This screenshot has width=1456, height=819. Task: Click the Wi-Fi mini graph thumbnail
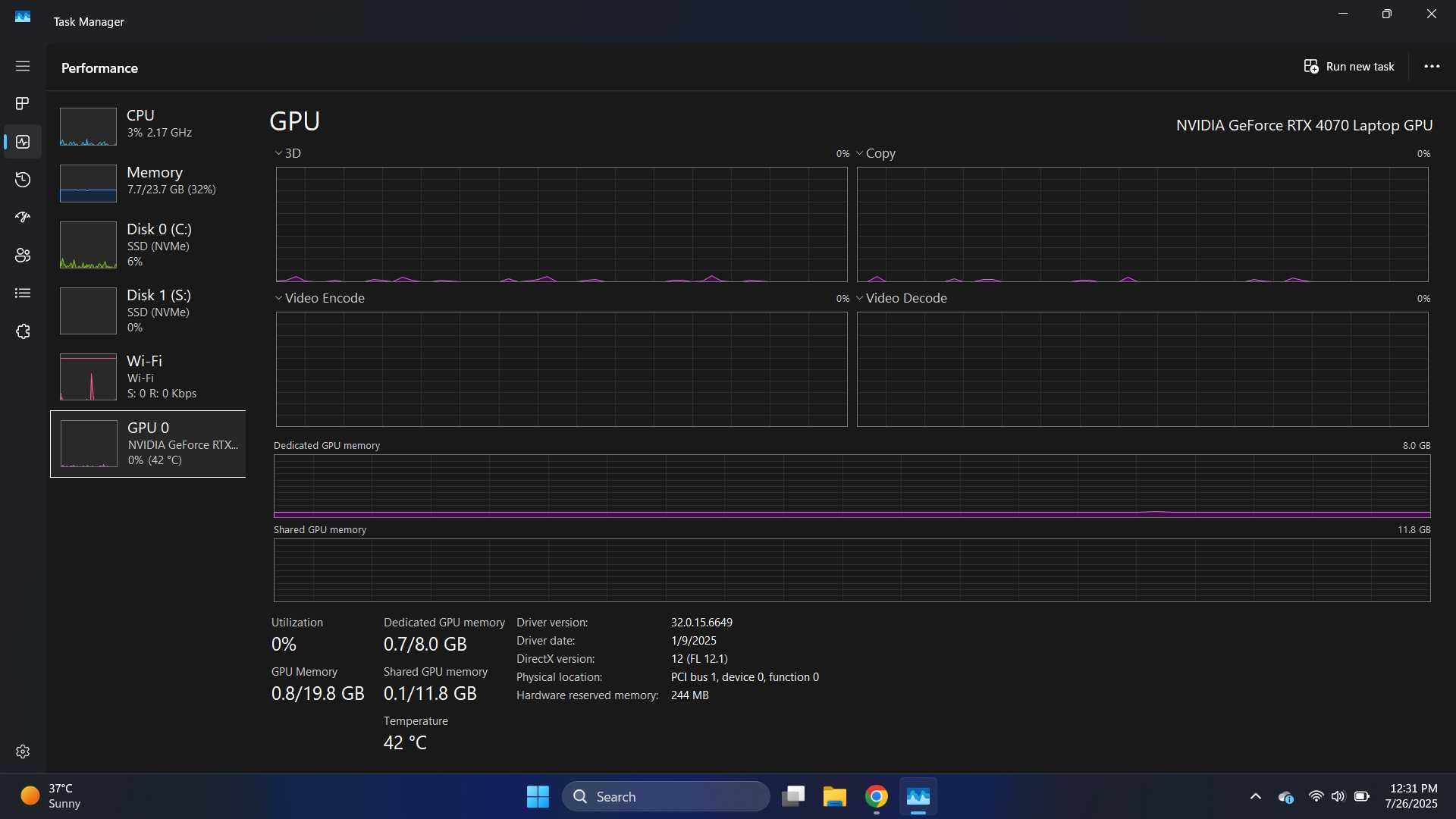point(88,377)
